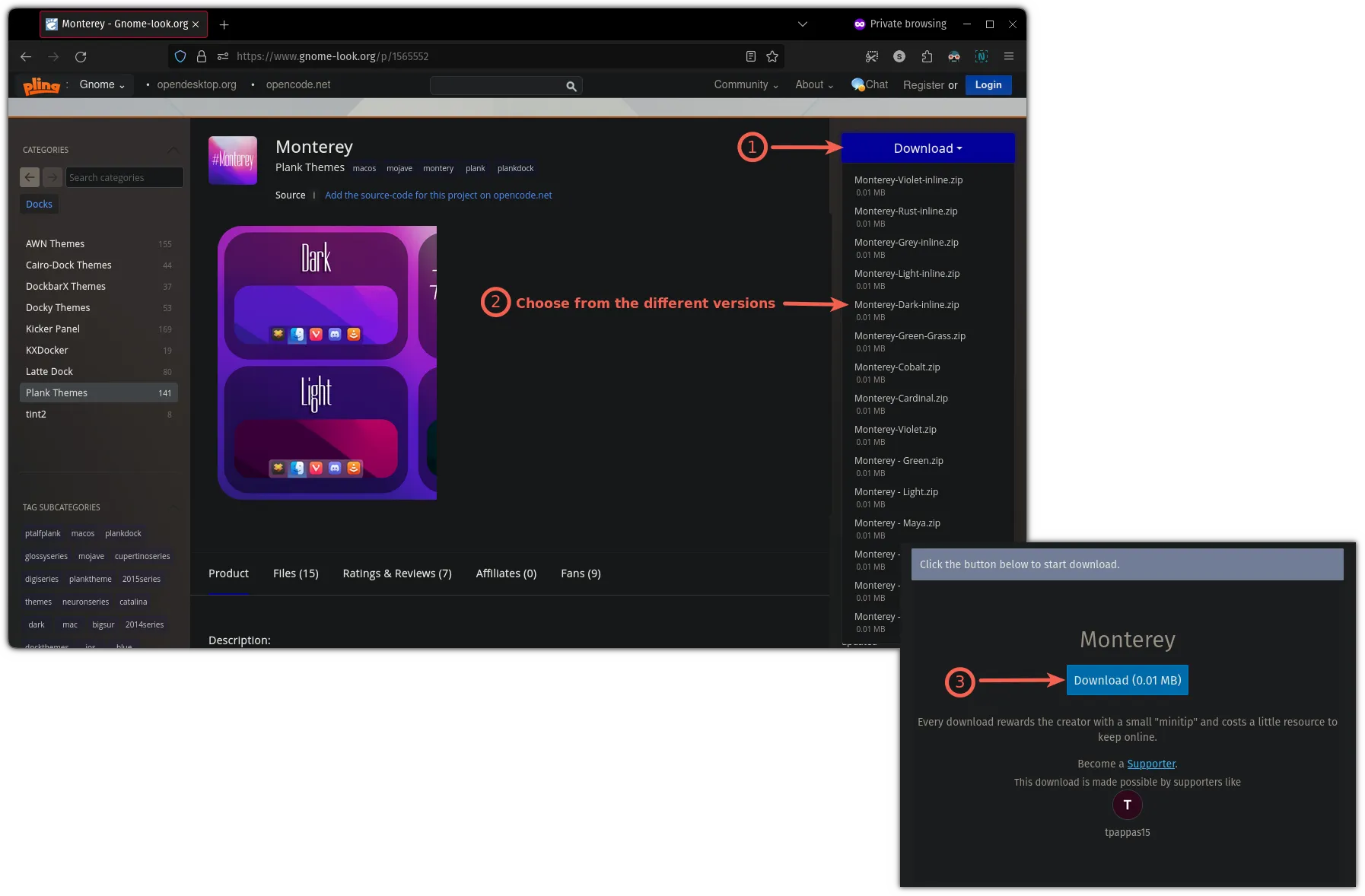Open a new browser tab

(x=224, y=24)
